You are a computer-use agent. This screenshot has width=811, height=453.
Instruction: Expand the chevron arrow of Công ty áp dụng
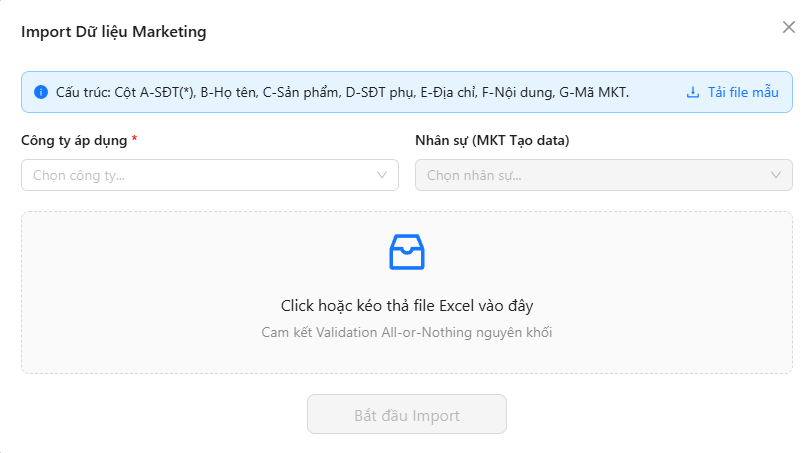[382, 175]
